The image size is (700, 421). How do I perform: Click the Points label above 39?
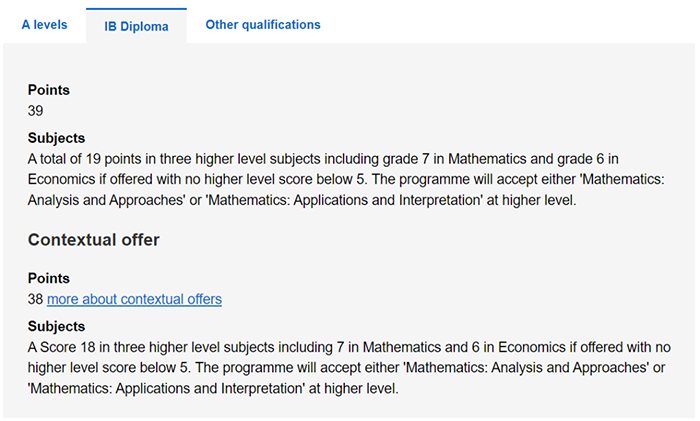pyautogui.click(x=49, y=90)
